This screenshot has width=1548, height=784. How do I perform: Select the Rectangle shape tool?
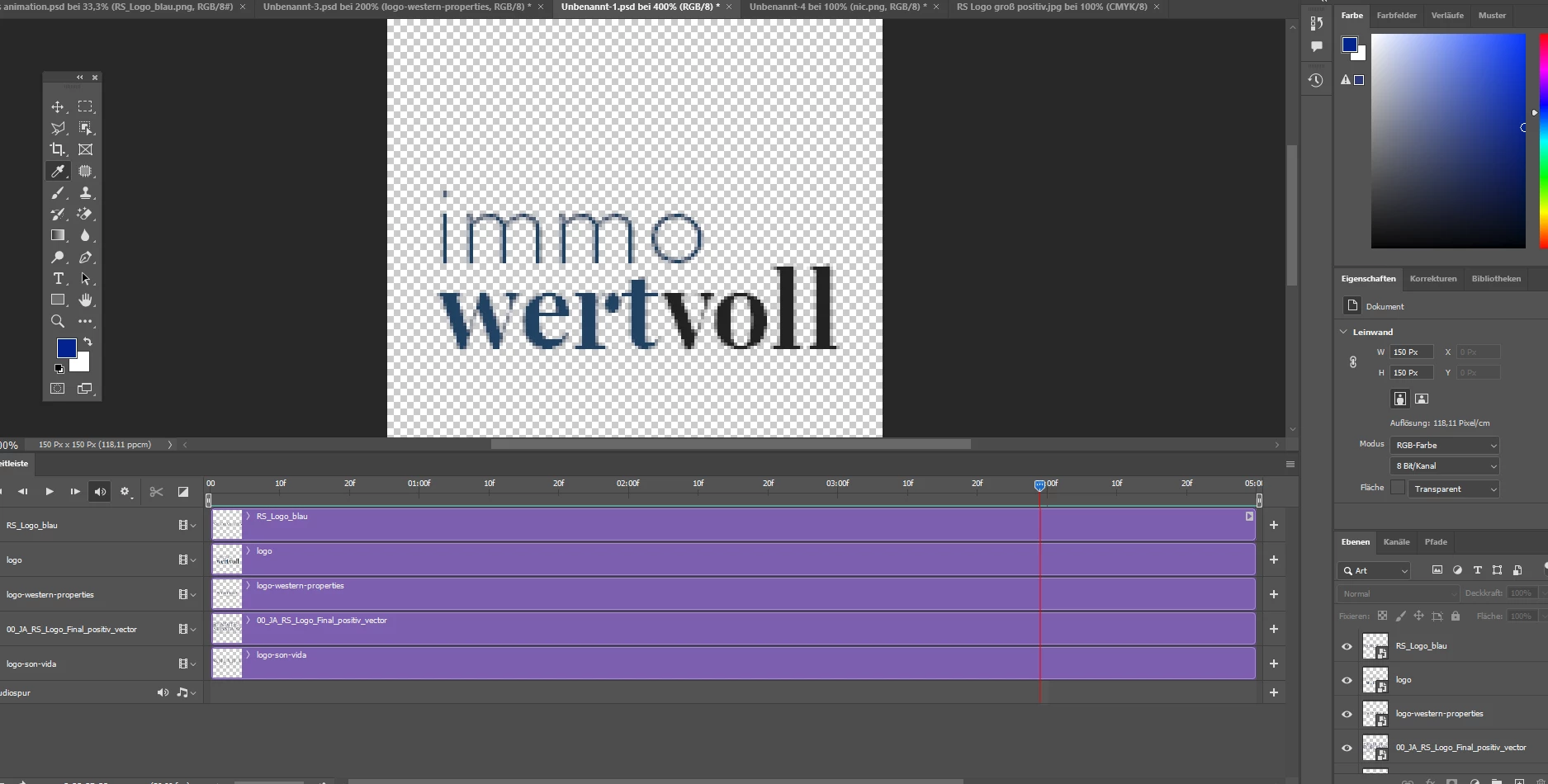tap(58, 300)
